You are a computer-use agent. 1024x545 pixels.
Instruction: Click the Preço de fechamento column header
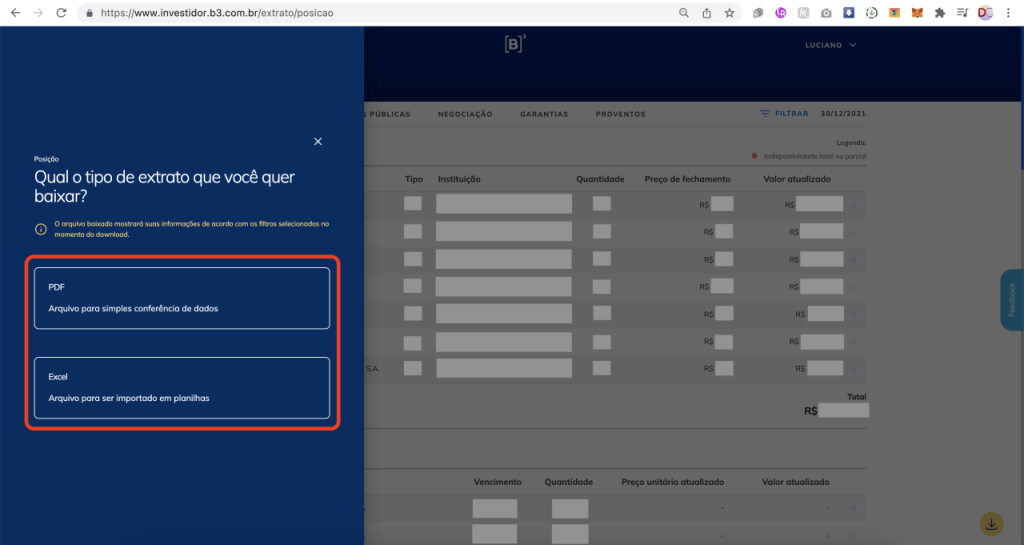point(687,179)
